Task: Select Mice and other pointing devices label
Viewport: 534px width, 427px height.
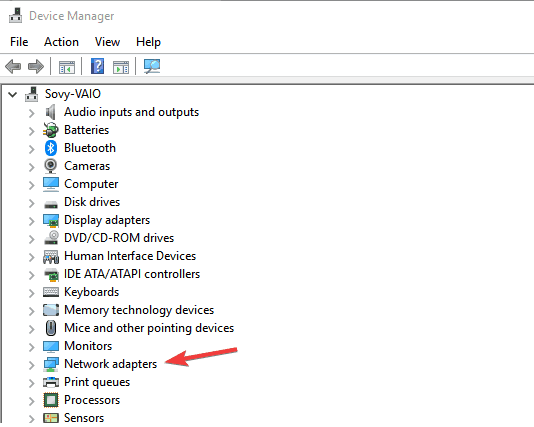Action: coord(149,328)
